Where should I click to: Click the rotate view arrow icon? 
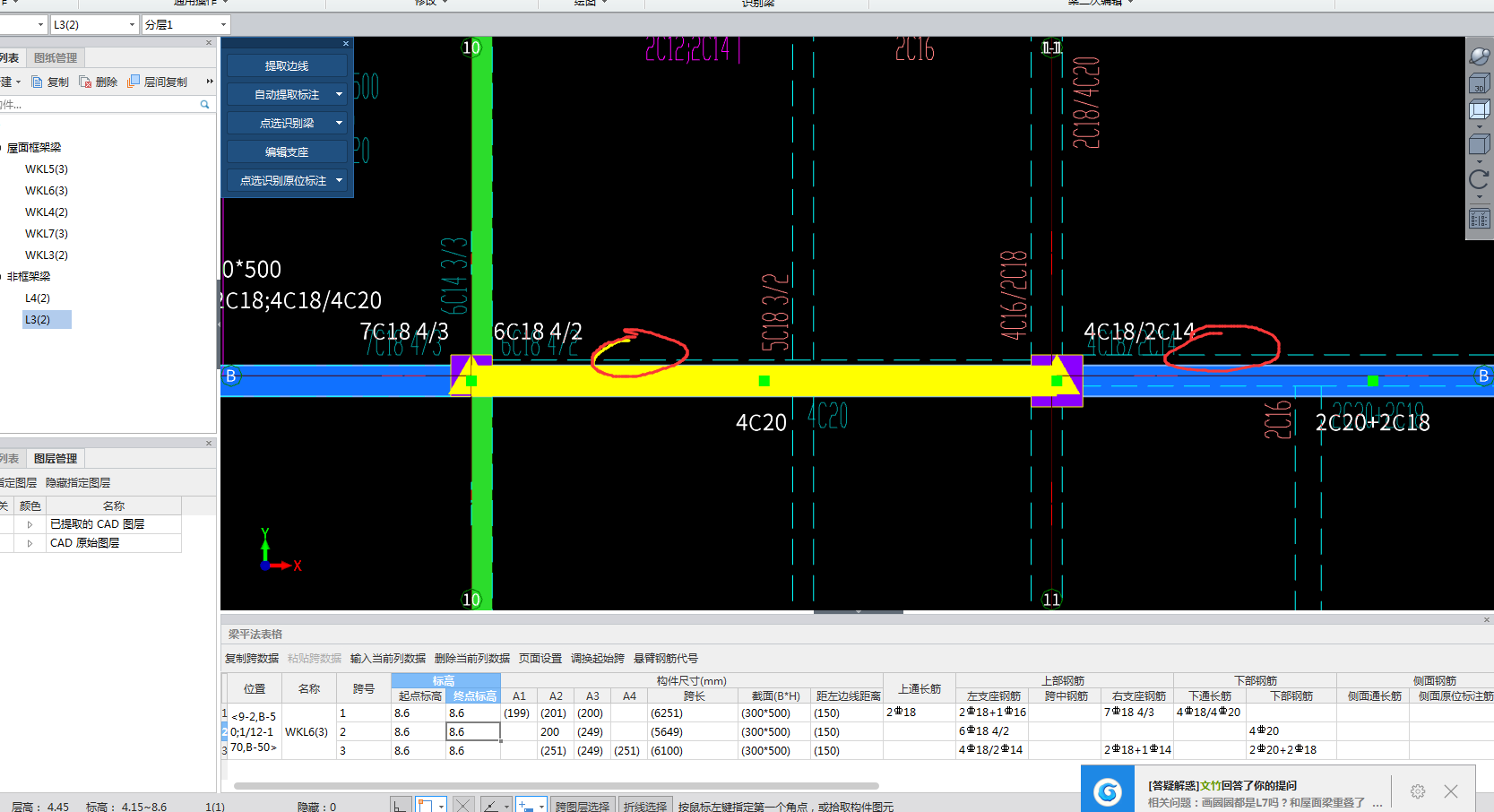point(1479,178)
